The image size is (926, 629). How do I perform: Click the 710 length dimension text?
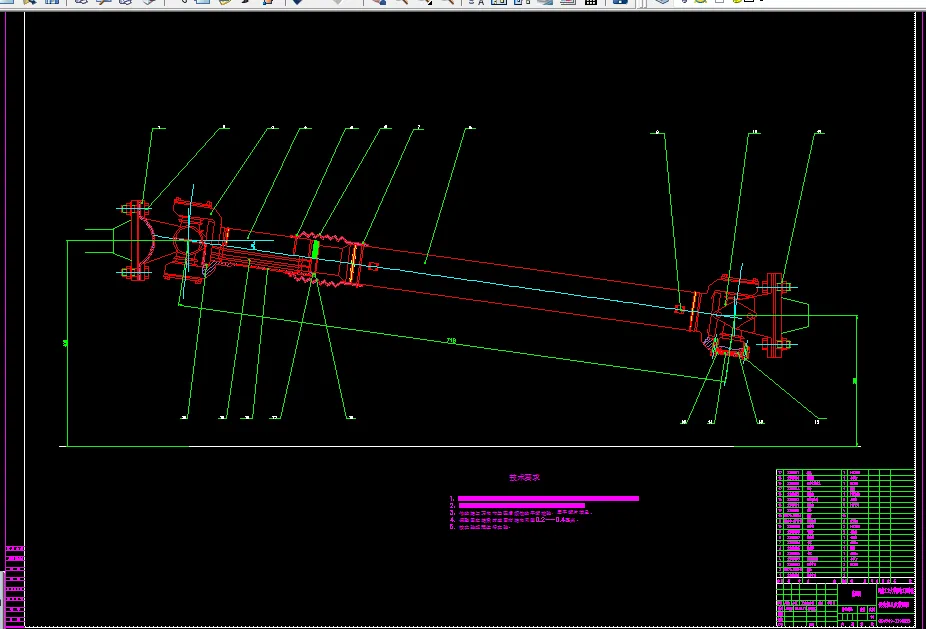451,340
